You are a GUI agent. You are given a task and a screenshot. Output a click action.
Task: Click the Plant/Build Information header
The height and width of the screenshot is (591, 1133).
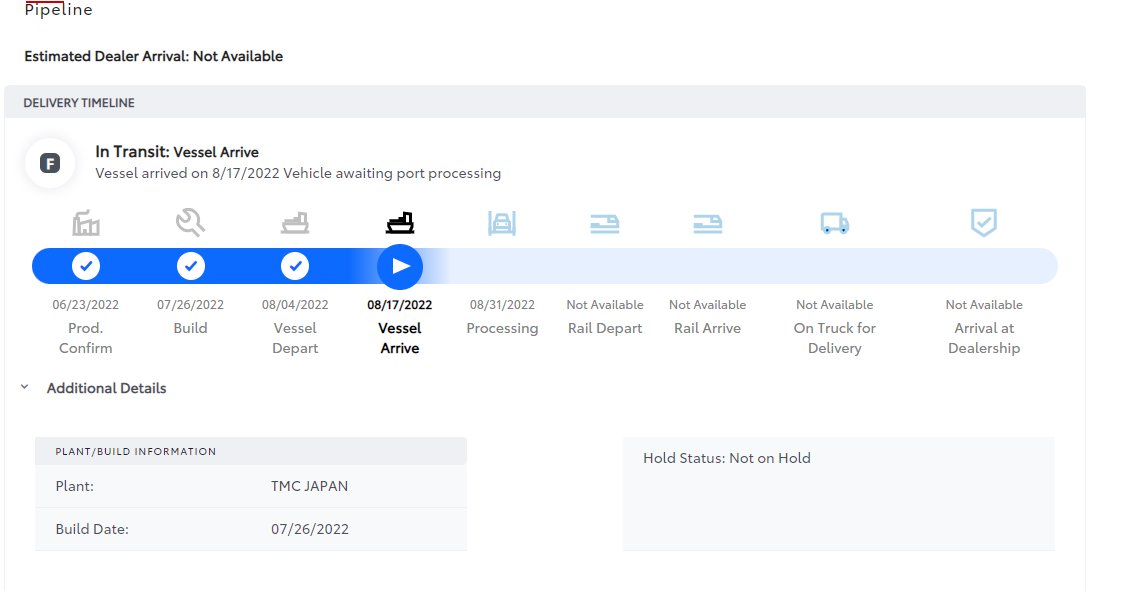tap(251, 451)
